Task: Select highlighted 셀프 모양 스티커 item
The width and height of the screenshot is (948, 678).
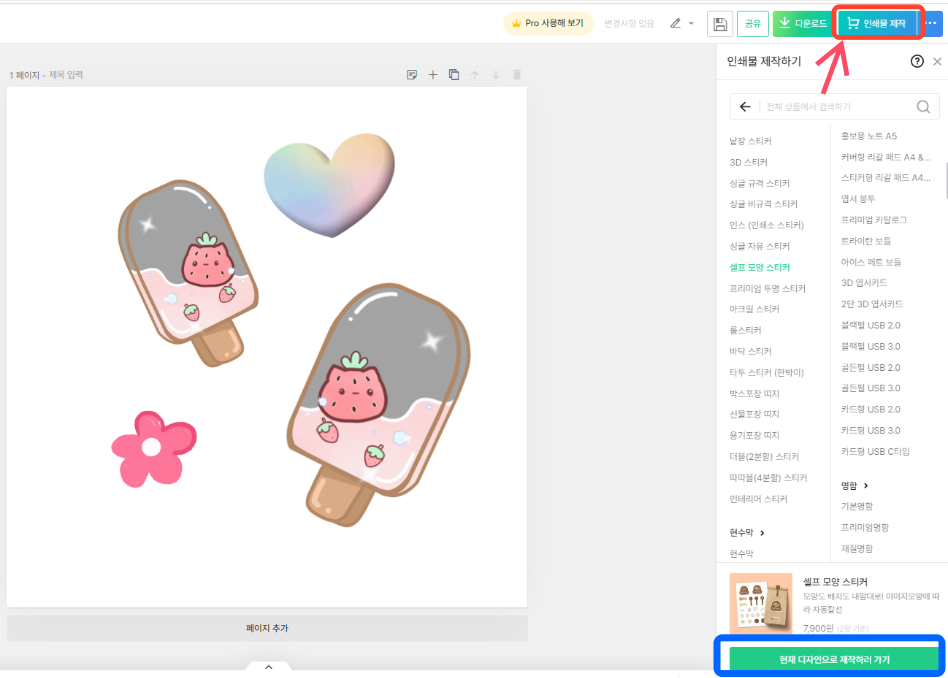Action: coord(759,267)
